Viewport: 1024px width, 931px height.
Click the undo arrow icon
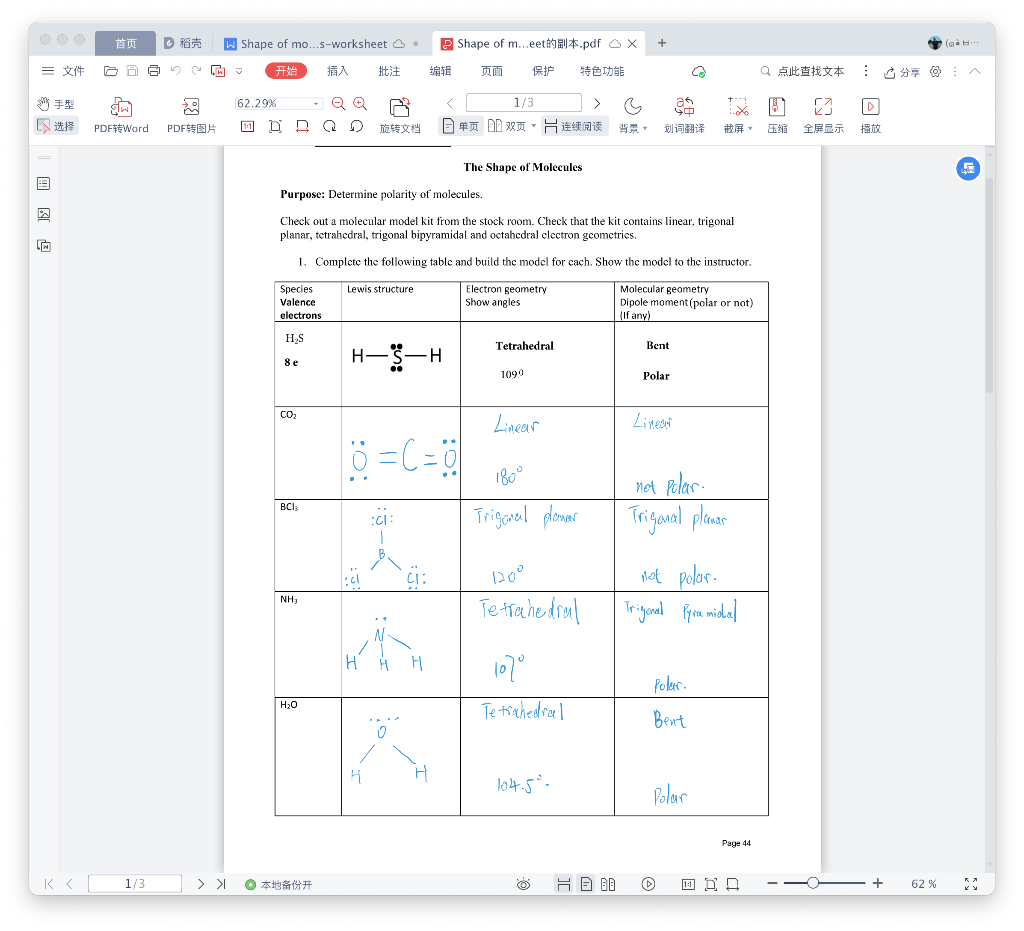point(176,71)
